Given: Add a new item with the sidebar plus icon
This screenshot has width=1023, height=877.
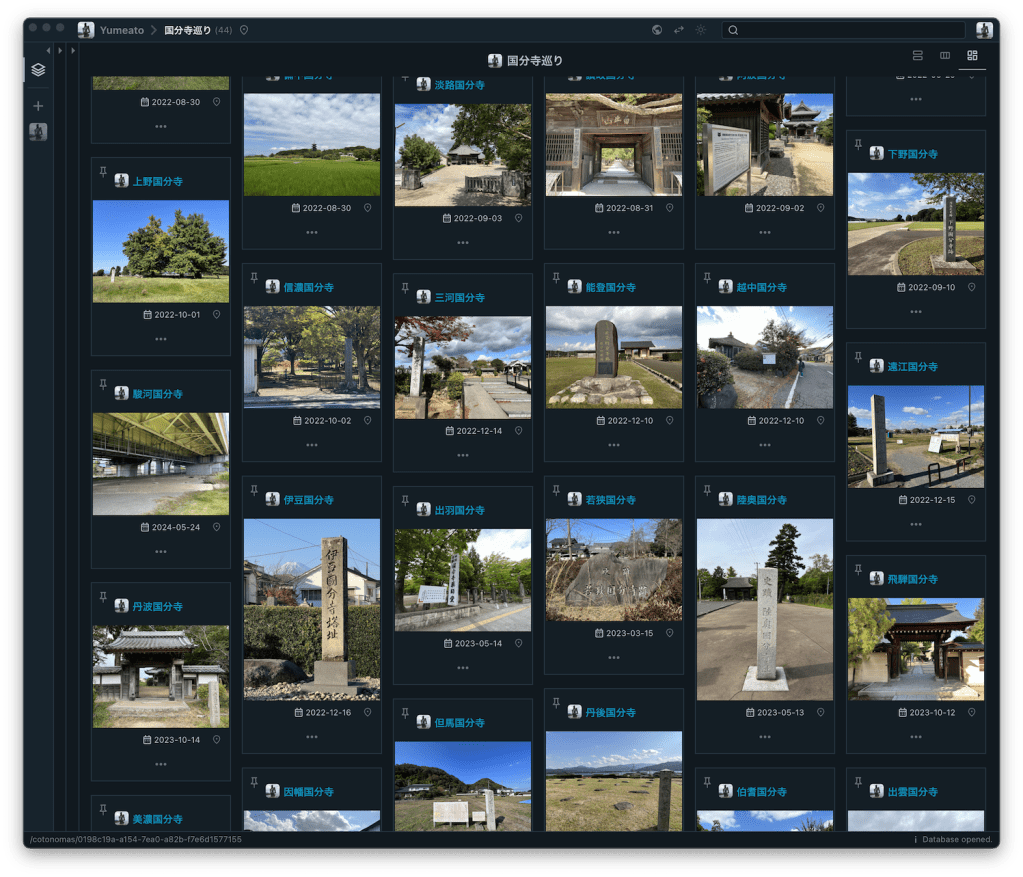Looking at the screenshot, I should pos(38,106).
